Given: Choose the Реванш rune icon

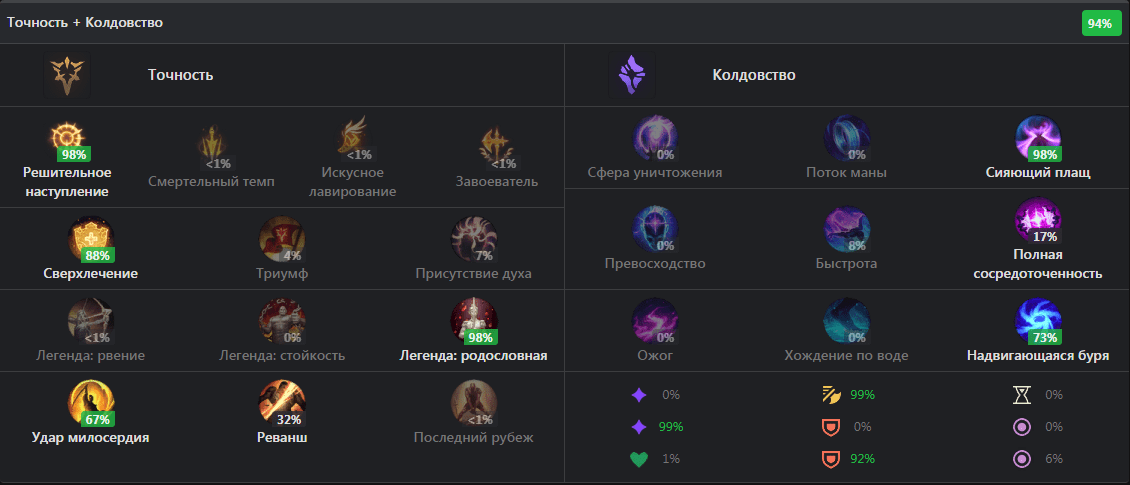Looking at the screenshot, I should (x=282, y=403).
